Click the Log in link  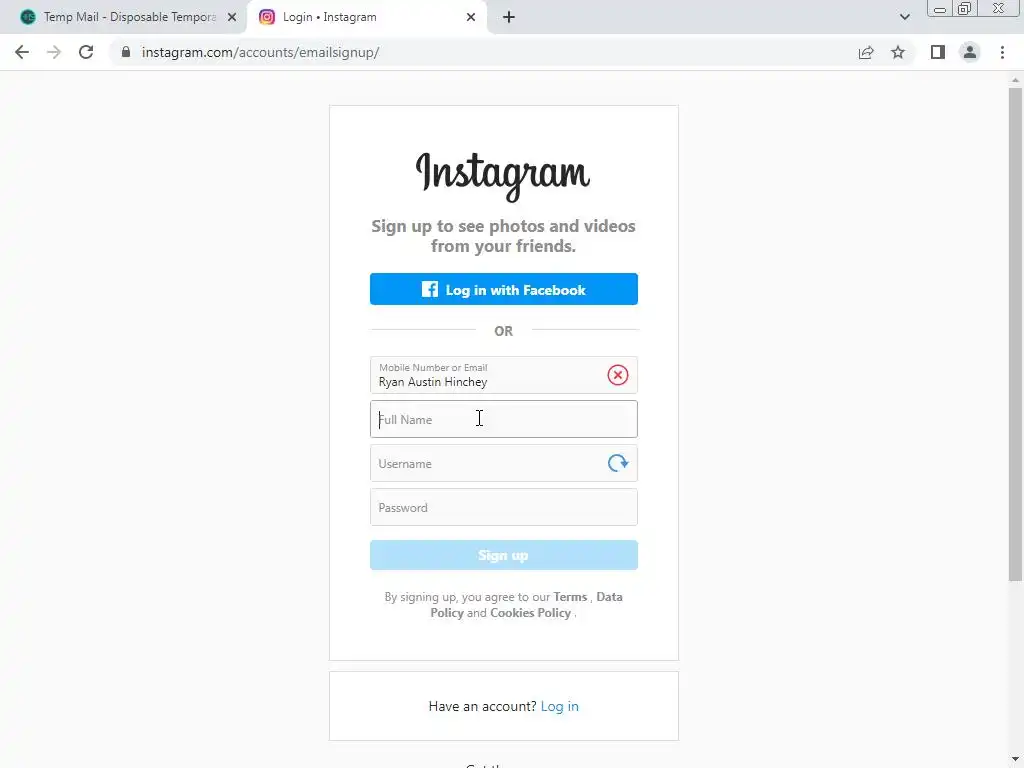560,706
